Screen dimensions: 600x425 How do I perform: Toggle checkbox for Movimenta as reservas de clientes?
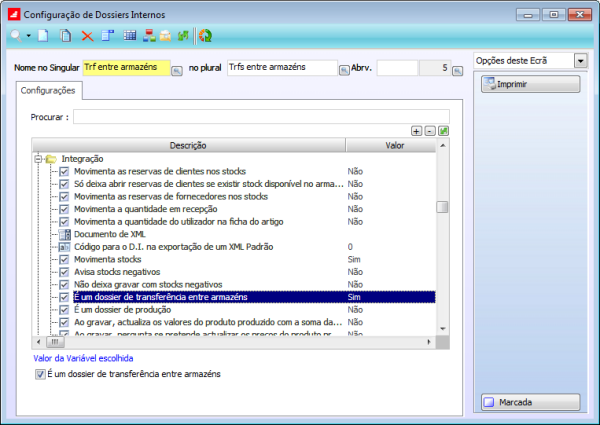(x=64, y=171)
